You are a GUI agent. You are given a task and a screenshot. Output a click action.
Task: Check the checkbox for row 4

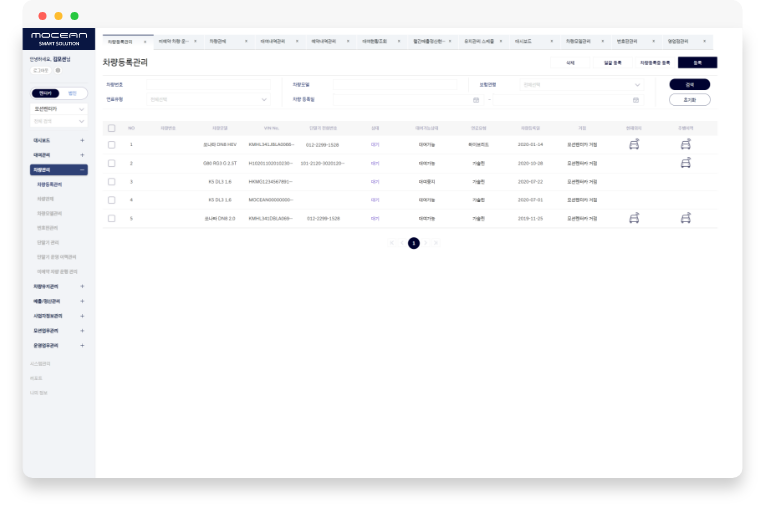point(112,200)
